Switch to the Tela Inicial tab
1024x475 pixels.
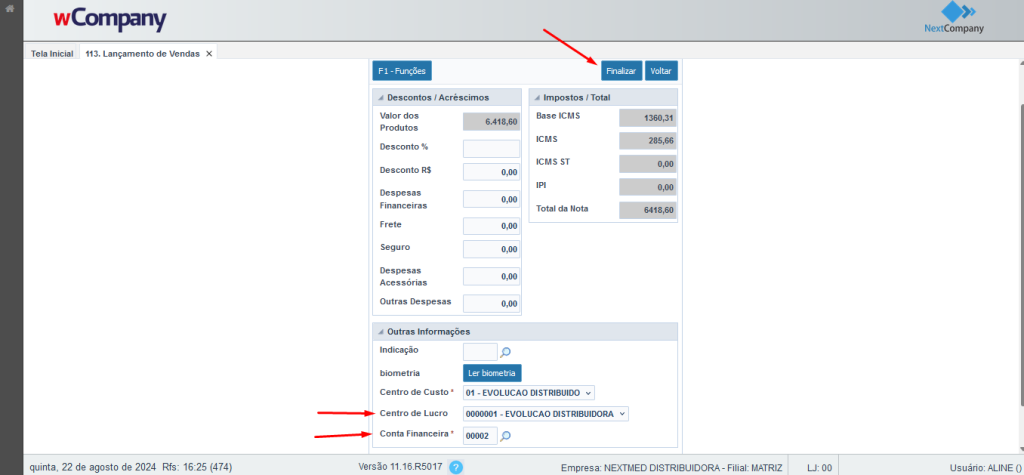(52, 53)
